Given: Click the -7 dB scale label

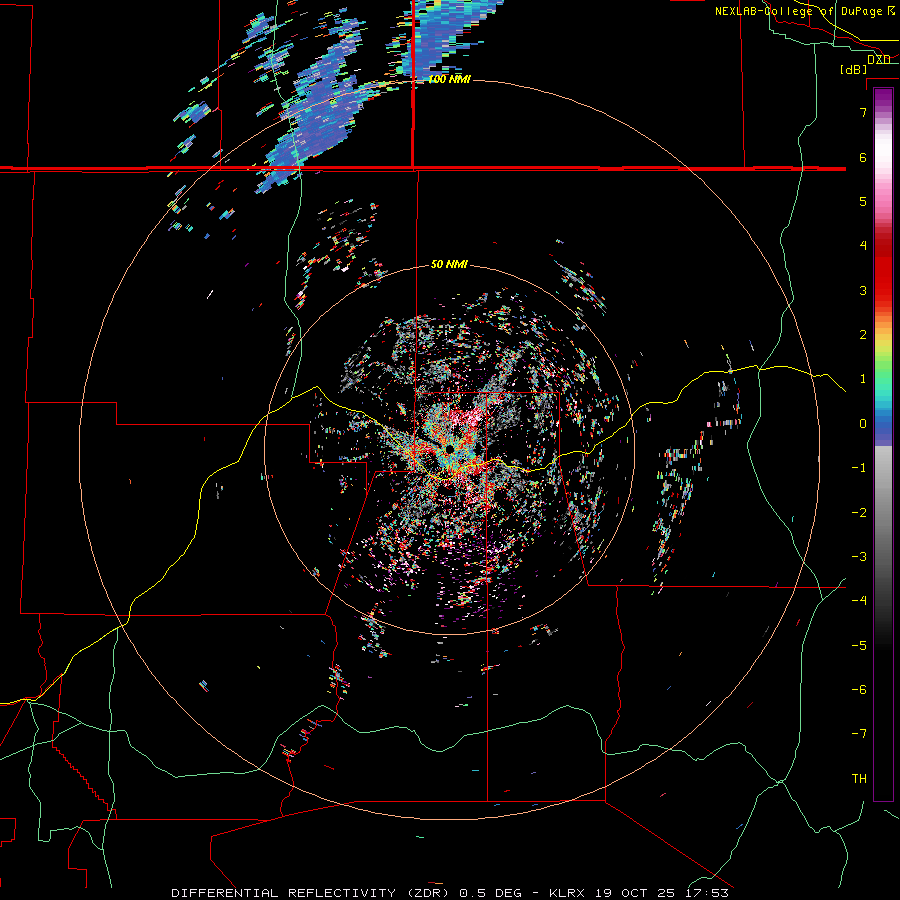Looking at the screenshot, I should click(859, 734).
